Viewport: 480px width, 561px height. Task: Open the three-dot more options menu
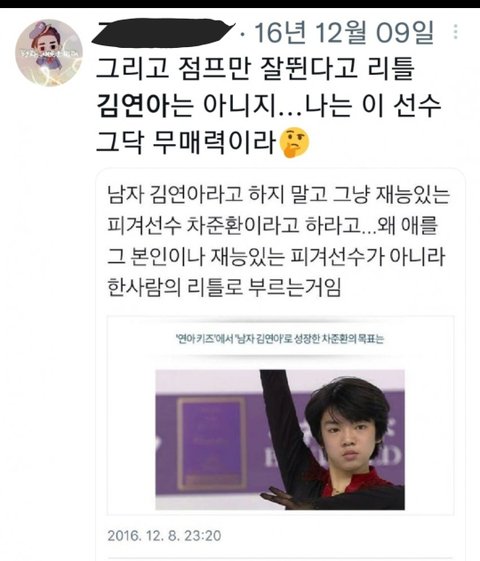tap(456, 32)
